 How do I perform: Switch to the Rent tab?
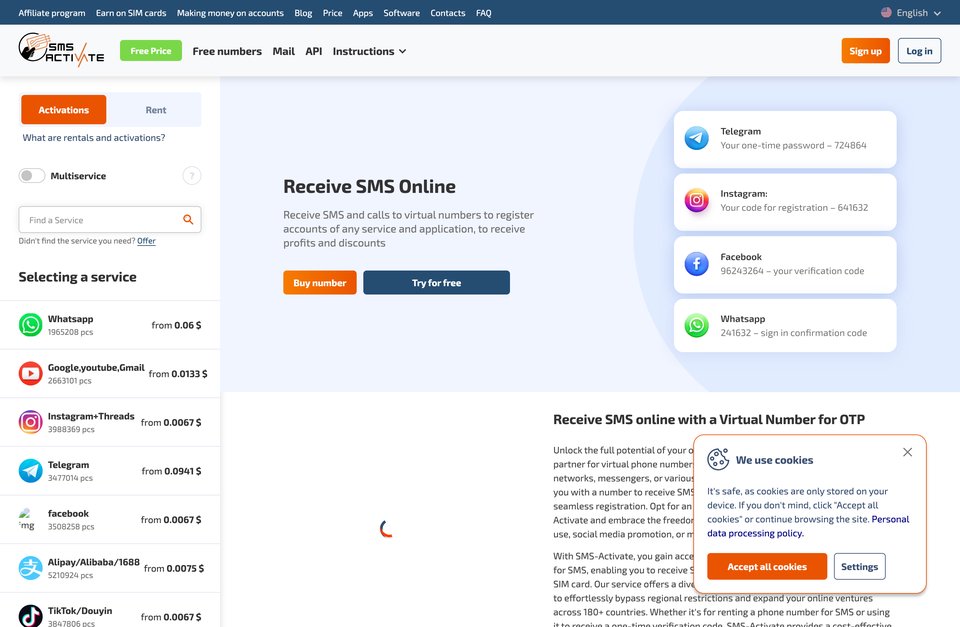156,110
